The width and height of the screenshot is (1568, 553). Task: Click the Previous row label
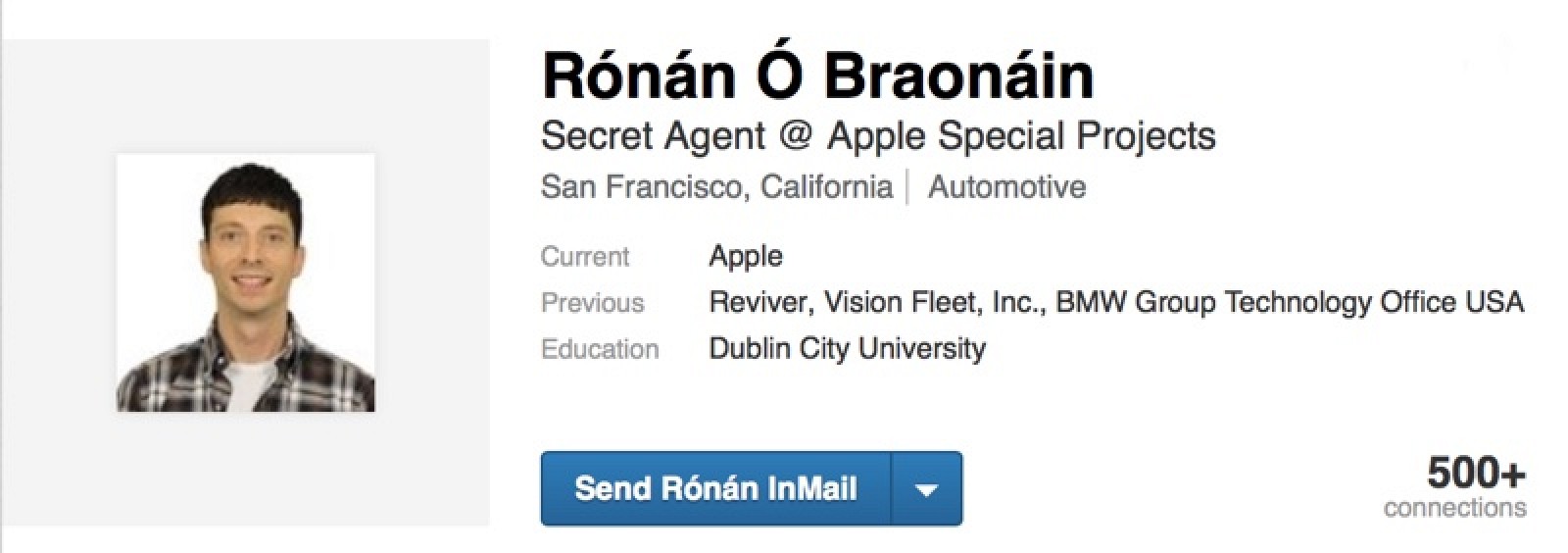click(x=592, y=303)
